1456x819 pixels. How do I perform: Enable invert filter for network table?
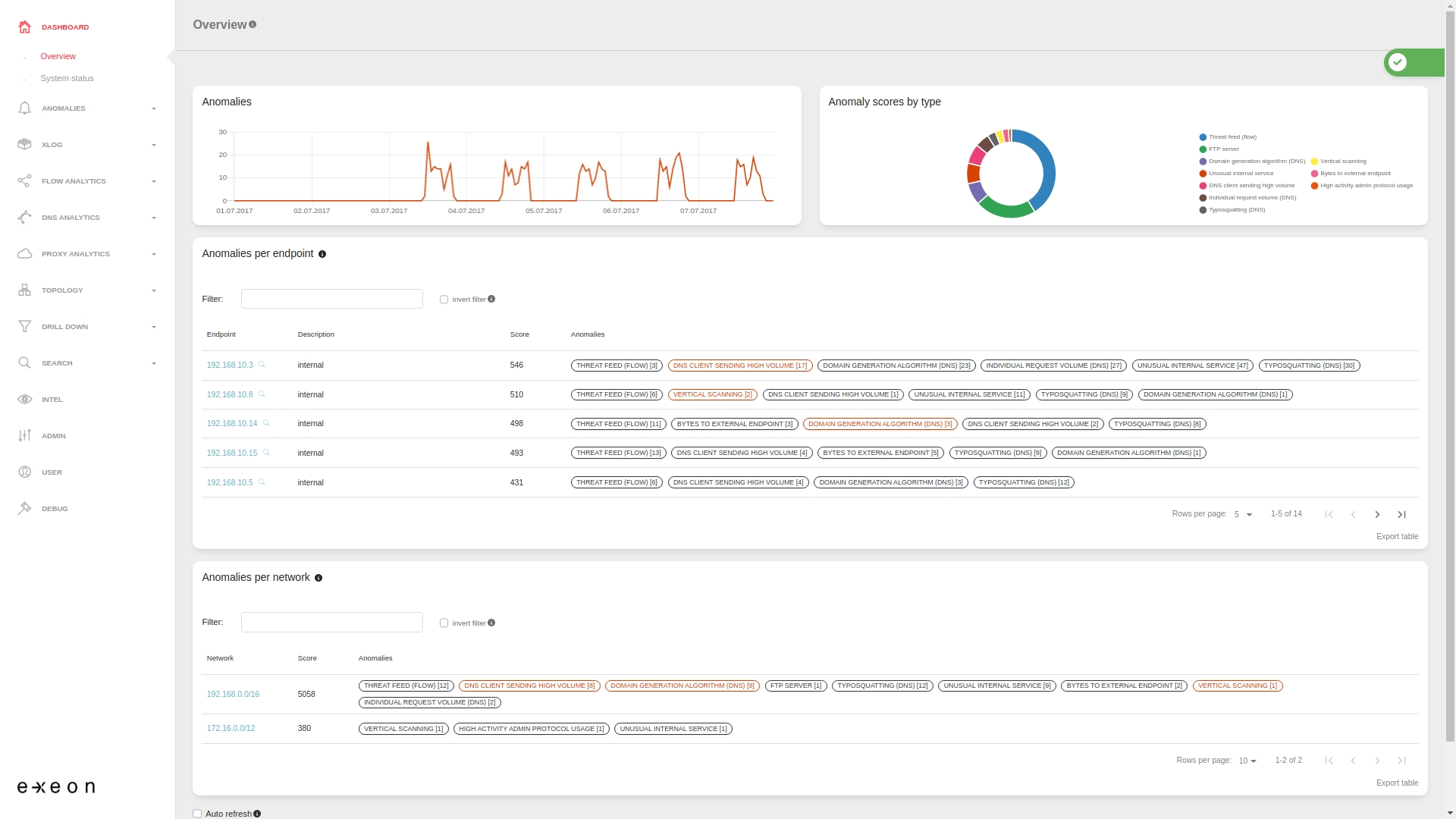[x=444, y=623]
